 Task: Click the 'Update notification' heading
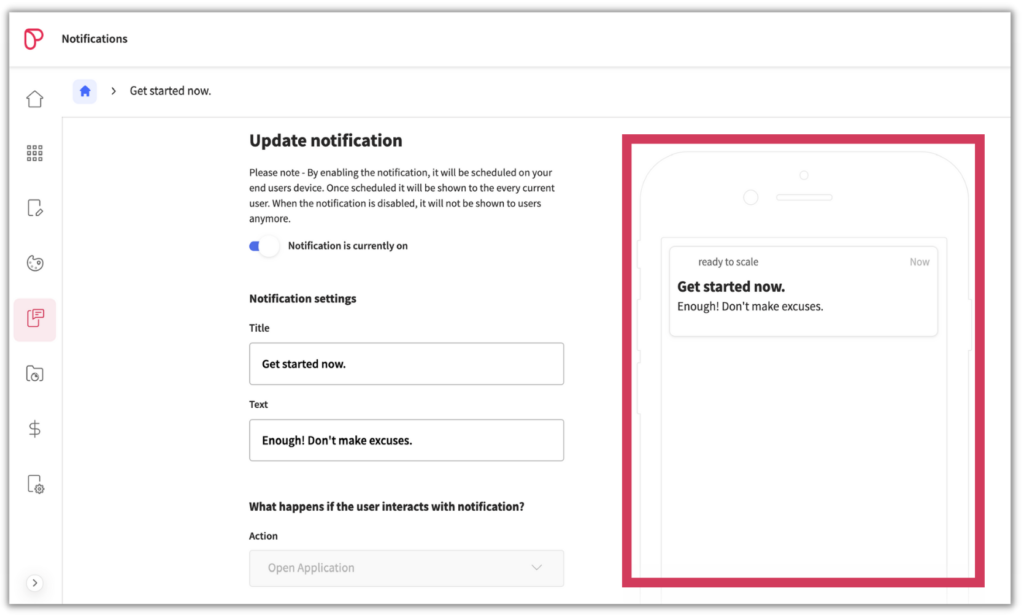coord(326,140)
